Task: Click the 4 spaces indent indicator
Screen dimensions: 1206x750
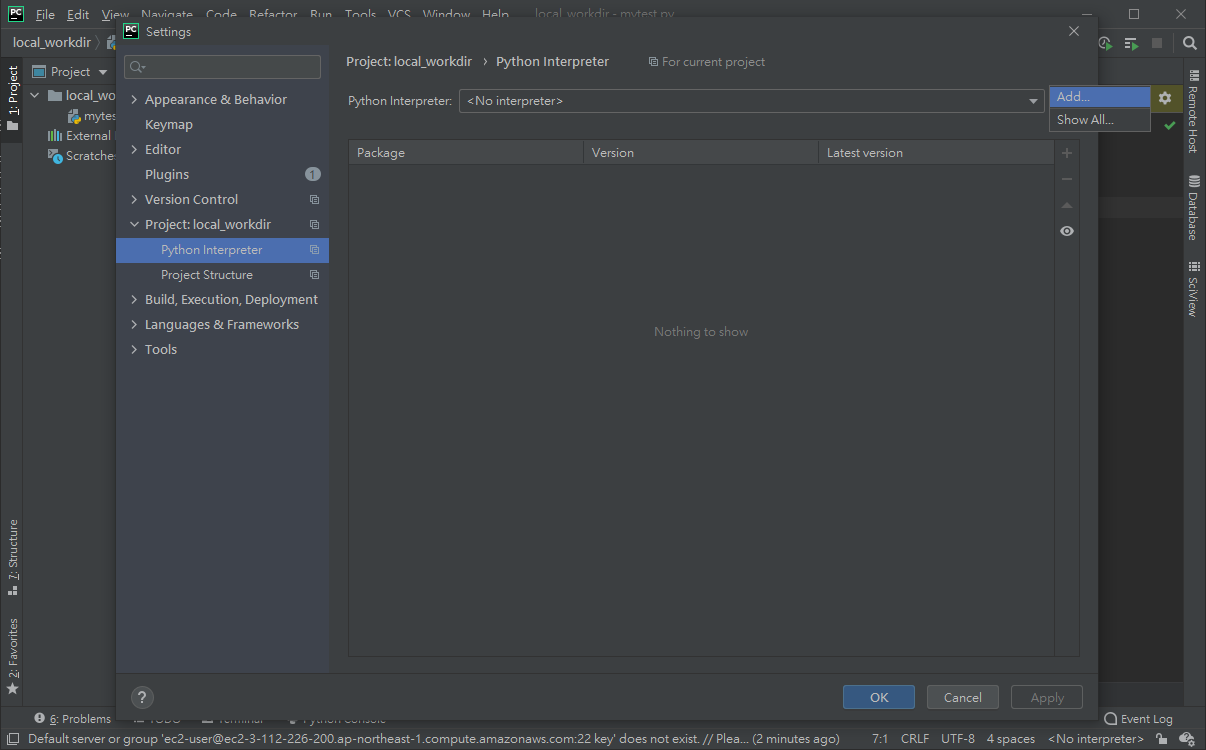Action: tap(1011, 739)
